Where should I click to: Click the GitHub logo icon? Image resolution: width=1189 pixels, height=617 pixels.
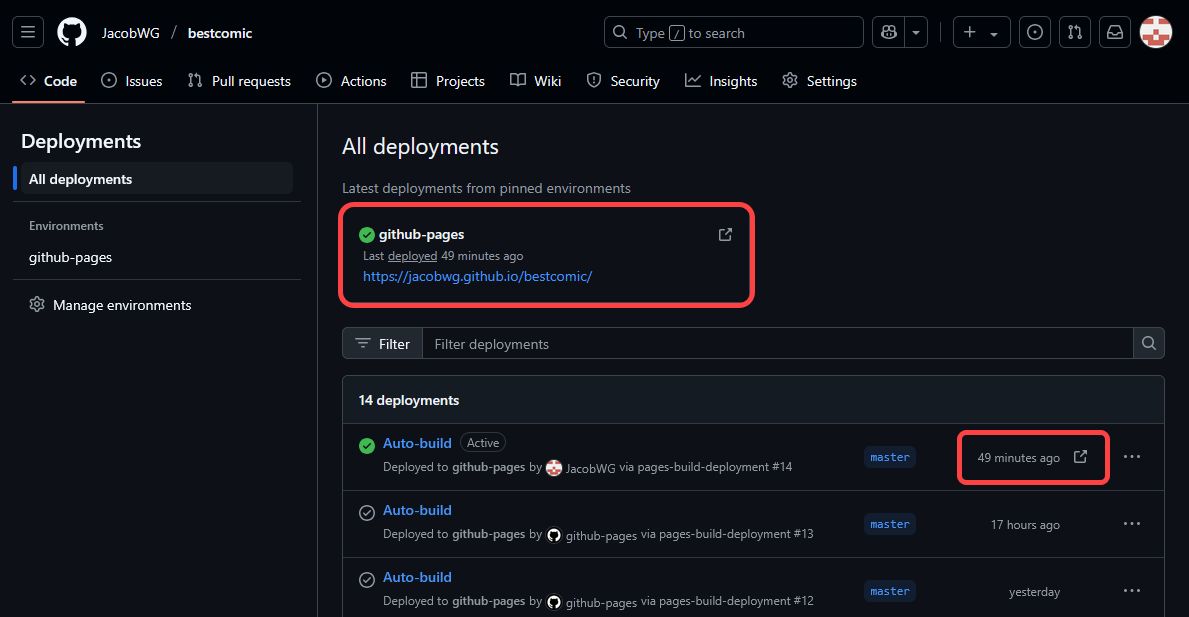[x=72, y=32]
